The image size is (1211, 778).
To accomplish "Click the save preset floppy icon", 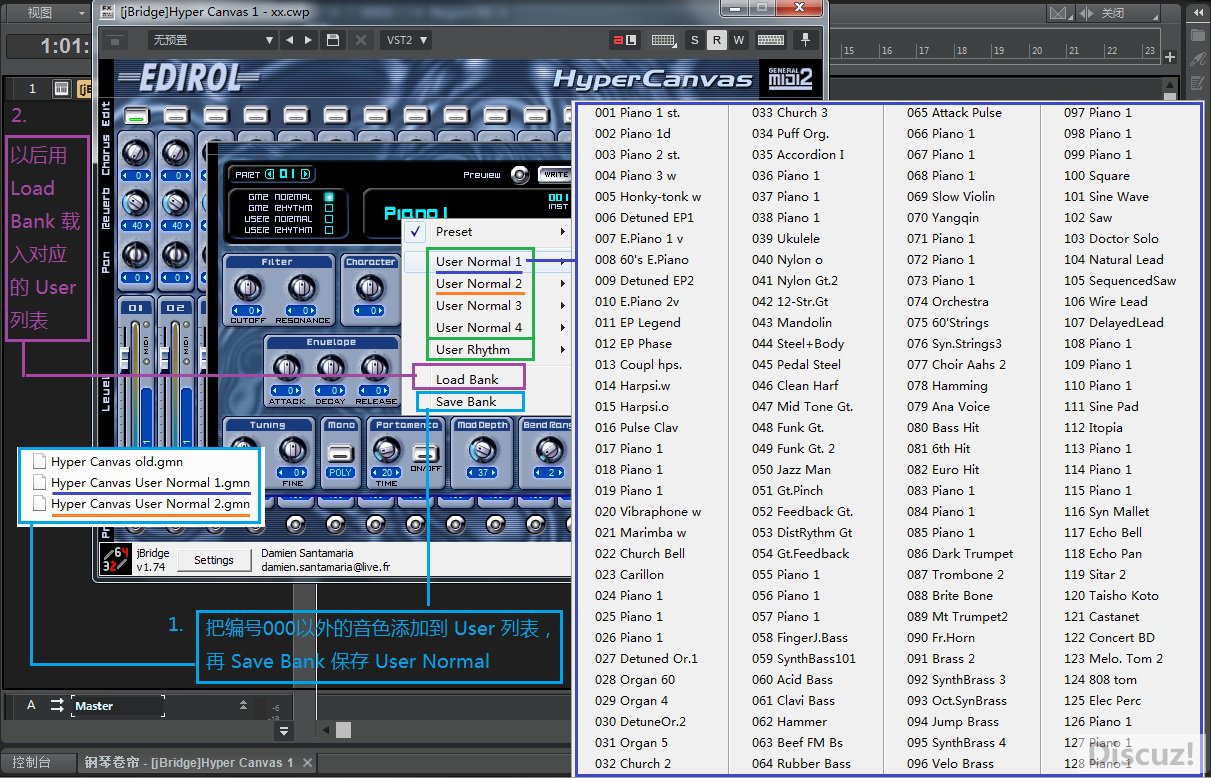I will click(333, 40).
